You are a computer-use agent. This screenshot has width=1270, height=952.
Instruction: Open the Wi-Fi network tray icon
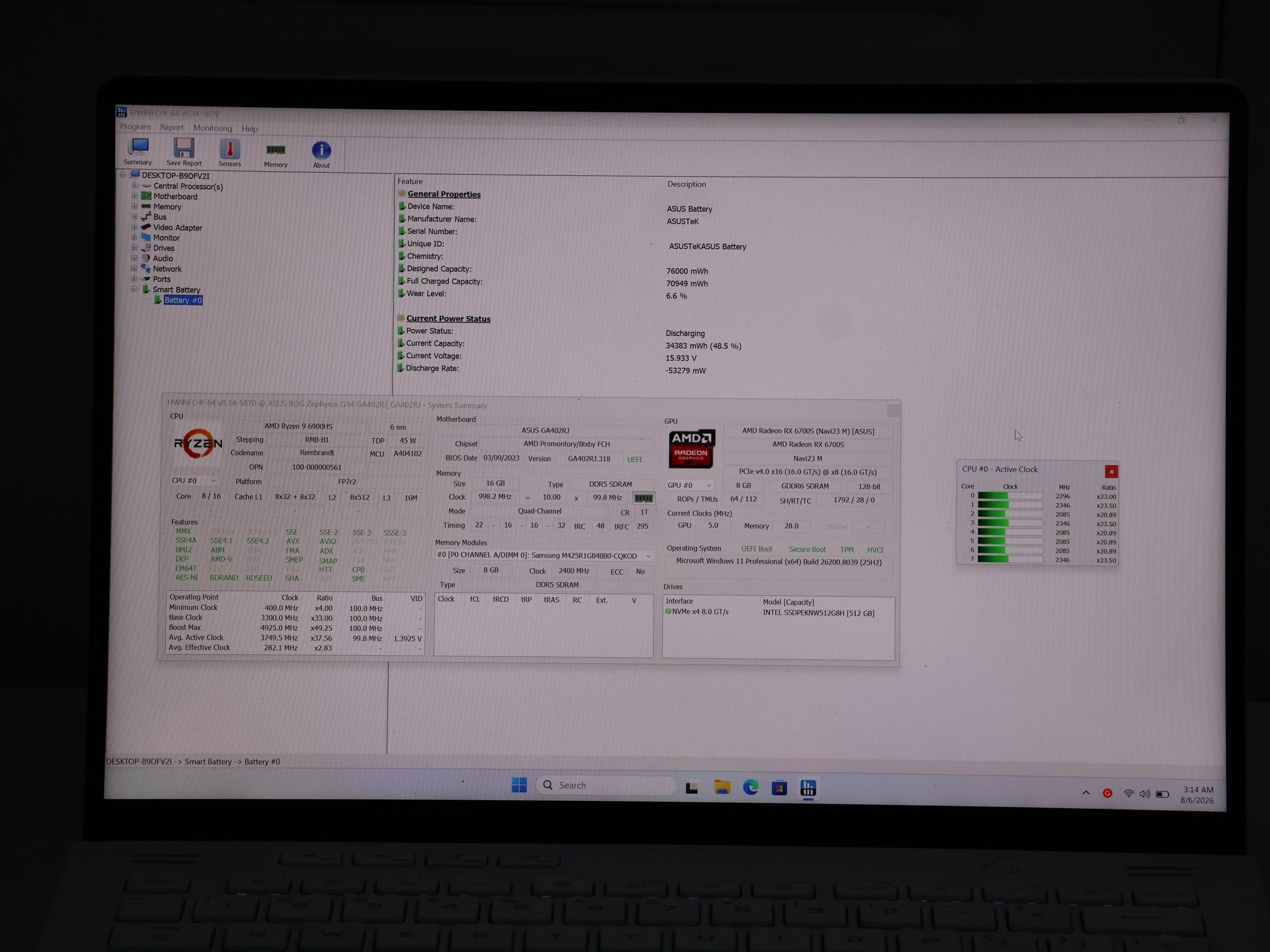click(1129, 794)
